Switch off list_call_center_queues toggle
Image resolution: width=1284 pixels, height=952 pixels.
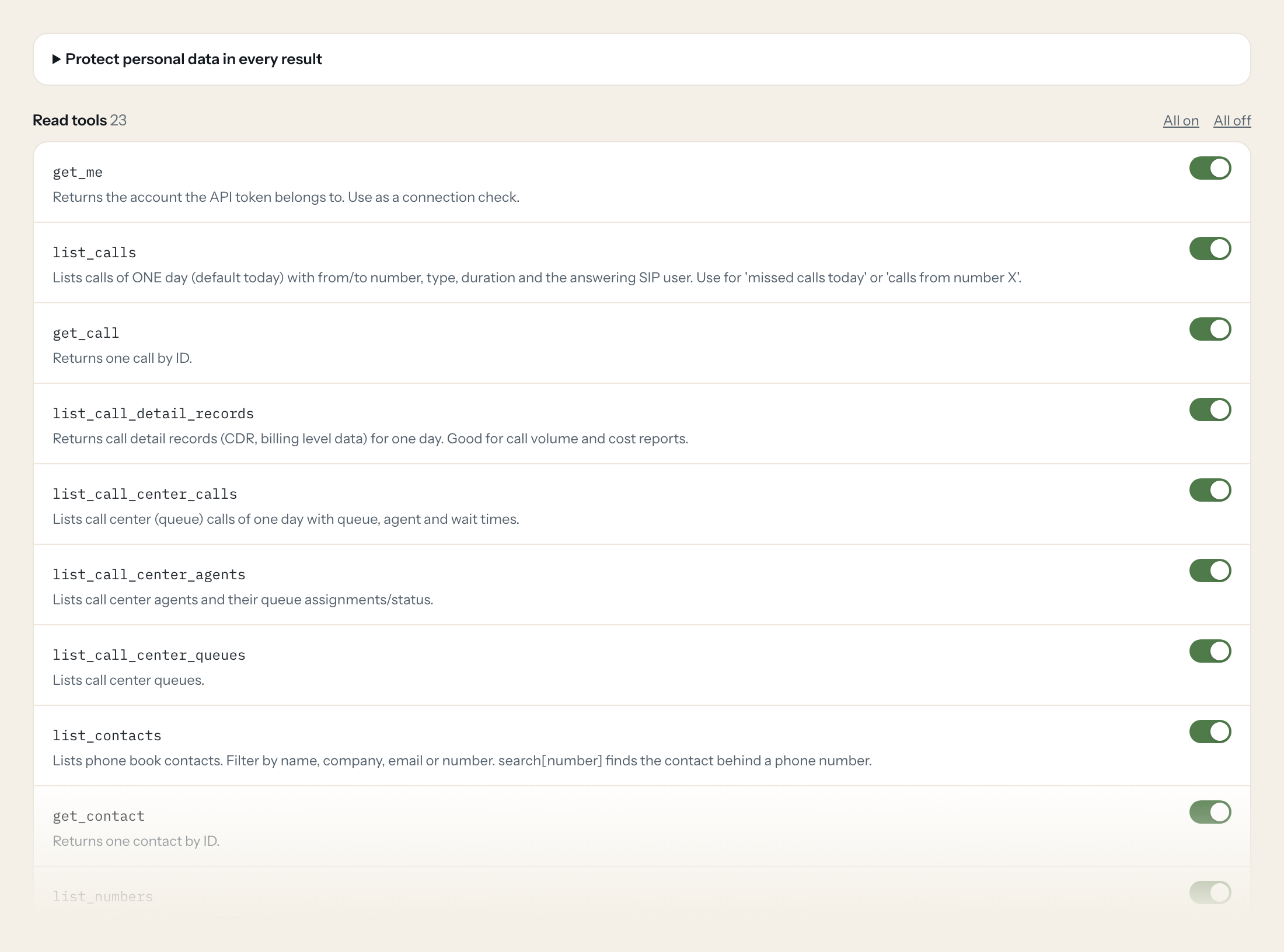1210,651
